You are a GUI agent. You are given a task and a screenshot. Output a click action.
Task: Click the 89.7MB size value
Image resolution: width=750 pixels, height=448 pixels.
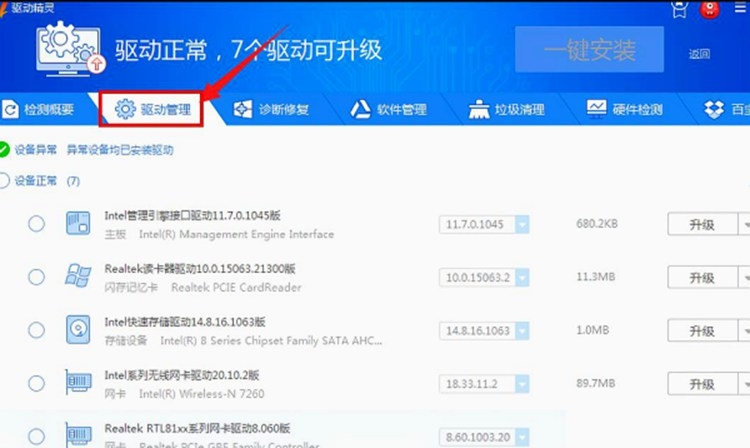pyautogui.click(x=596, y=383)
